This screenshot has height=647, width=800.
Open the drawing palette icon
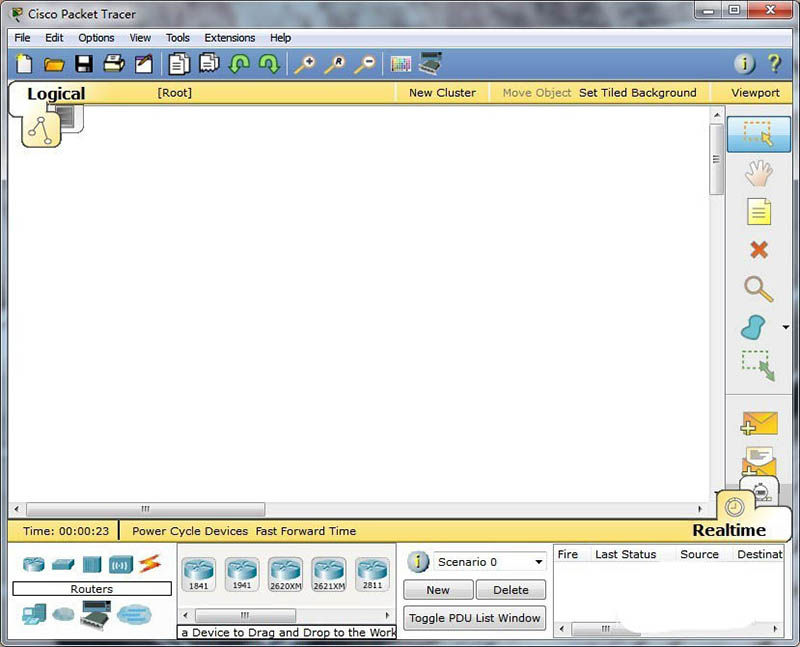pyautogui.click(x=401, y=64)
